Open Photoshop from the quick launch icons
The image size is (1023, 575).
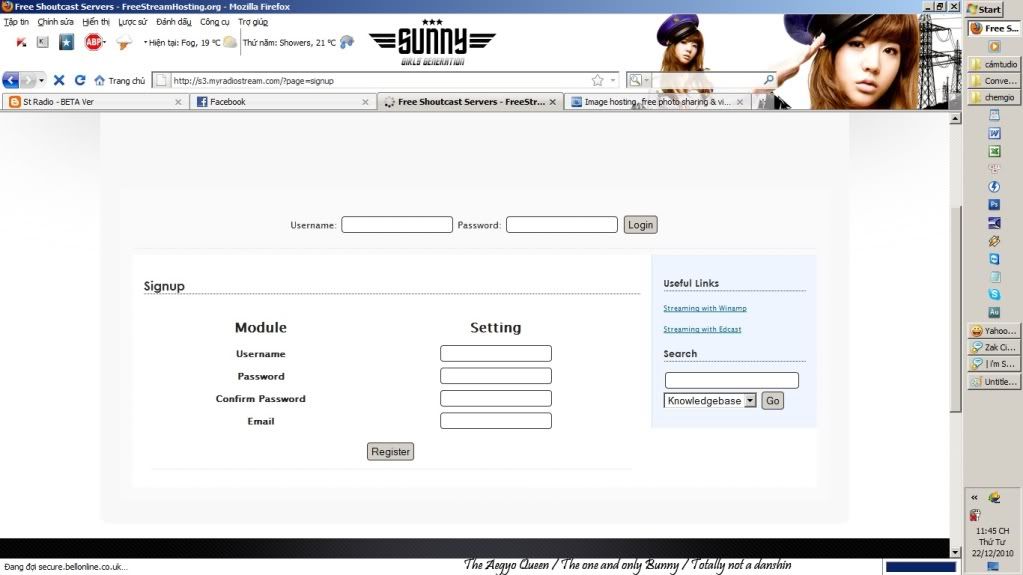coord(994,204)
